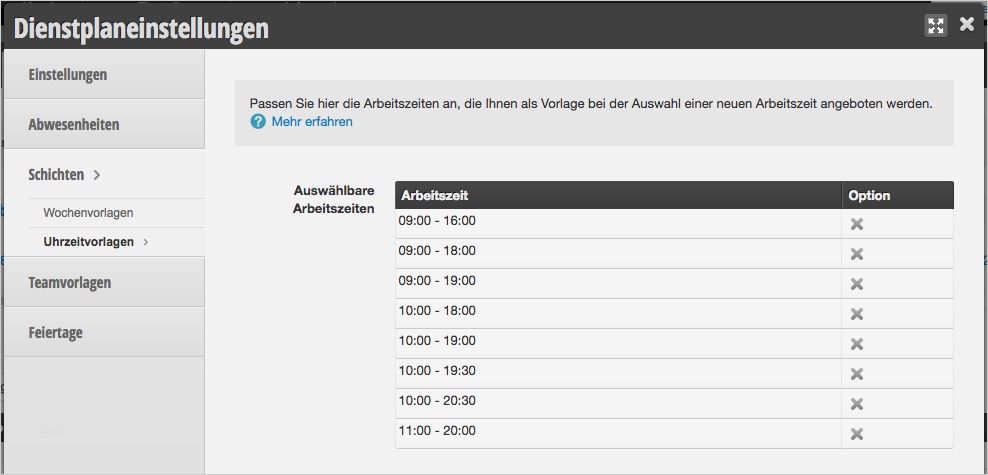This screenshot has height=475, width=988.
Task: Remove the 11:00 - 20:00 entry
Action: point(857,434)
